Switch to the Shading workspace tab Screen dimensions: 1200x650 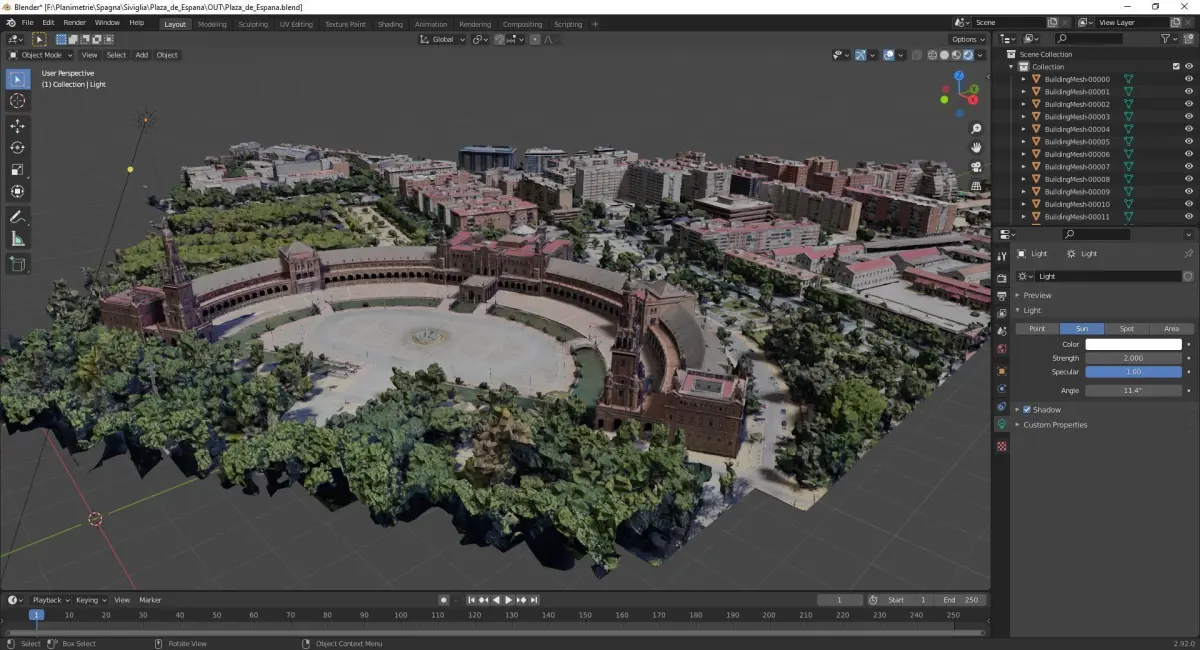[x=390, y=24]
